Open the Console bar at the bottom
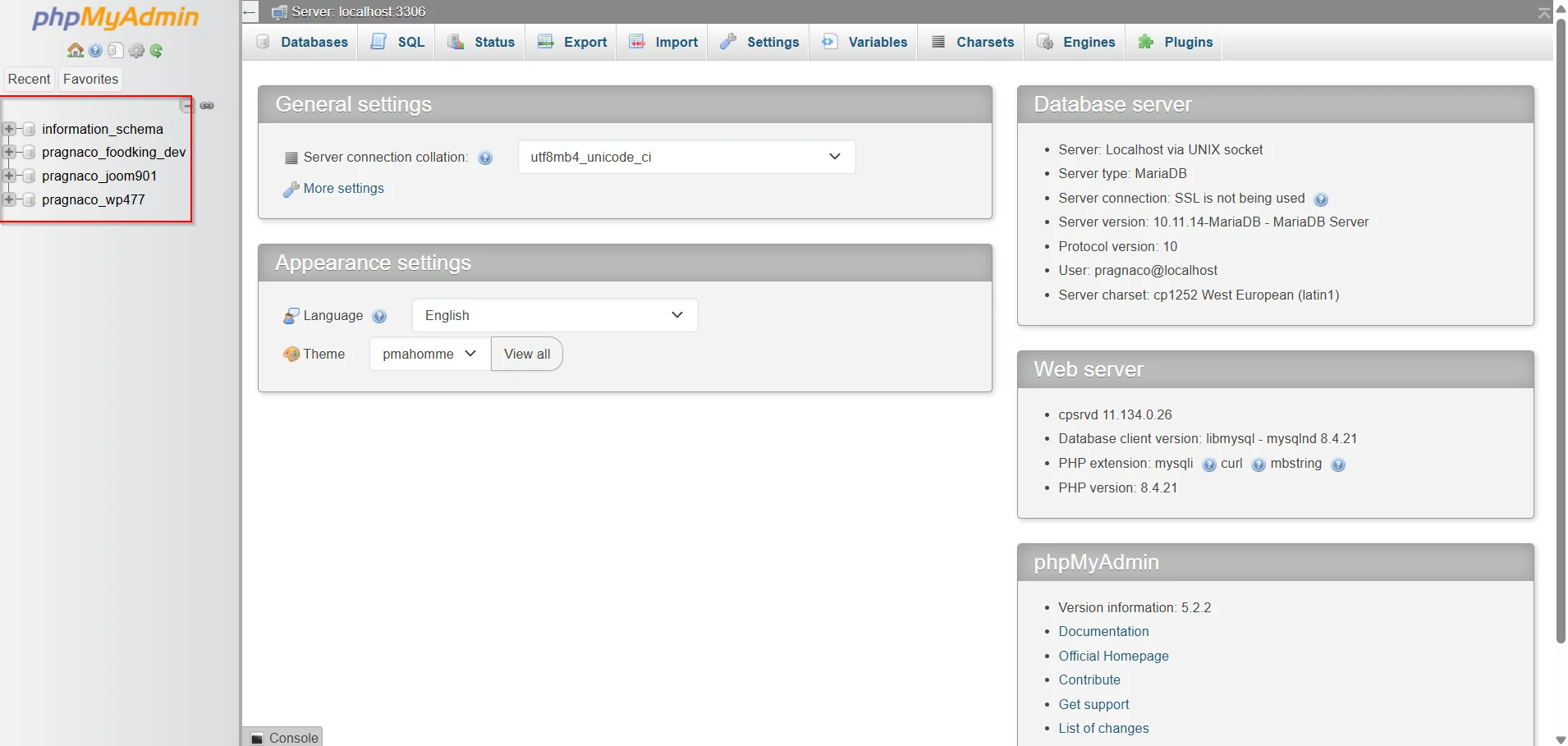1568x746 pixels. click(283, 737)
